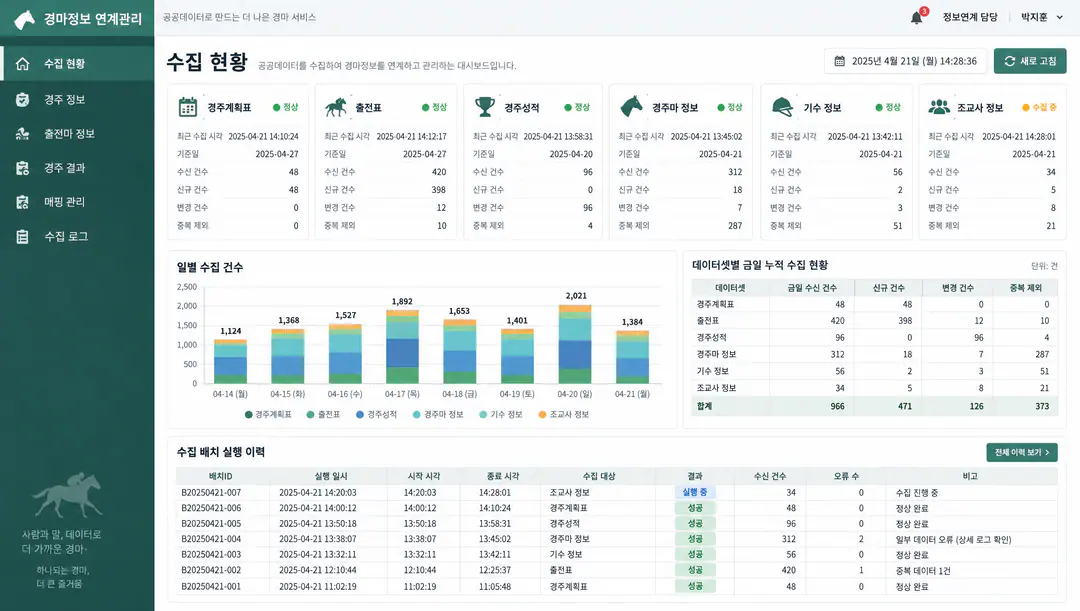
Task: Click the 수집 로그 clipboard icon
Action: (23, 237)
